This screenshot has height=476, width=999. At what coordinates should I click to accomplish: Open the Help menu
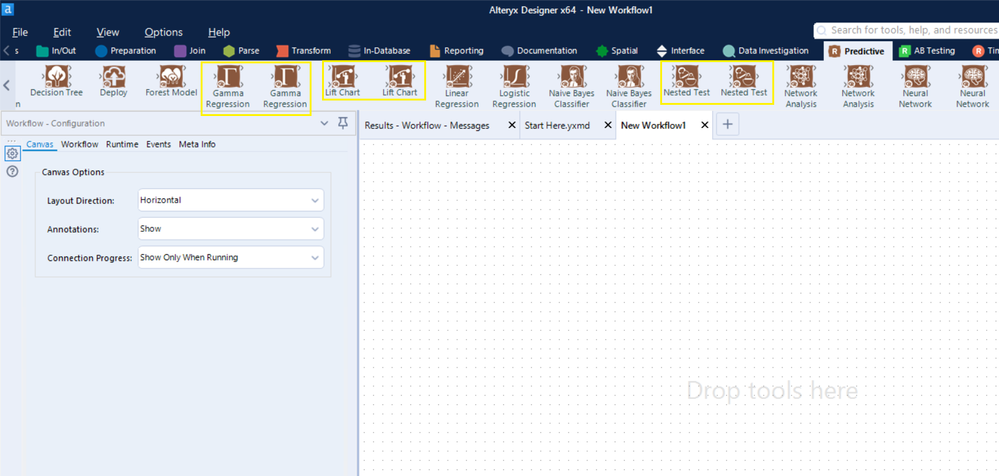tap(219, 32)
